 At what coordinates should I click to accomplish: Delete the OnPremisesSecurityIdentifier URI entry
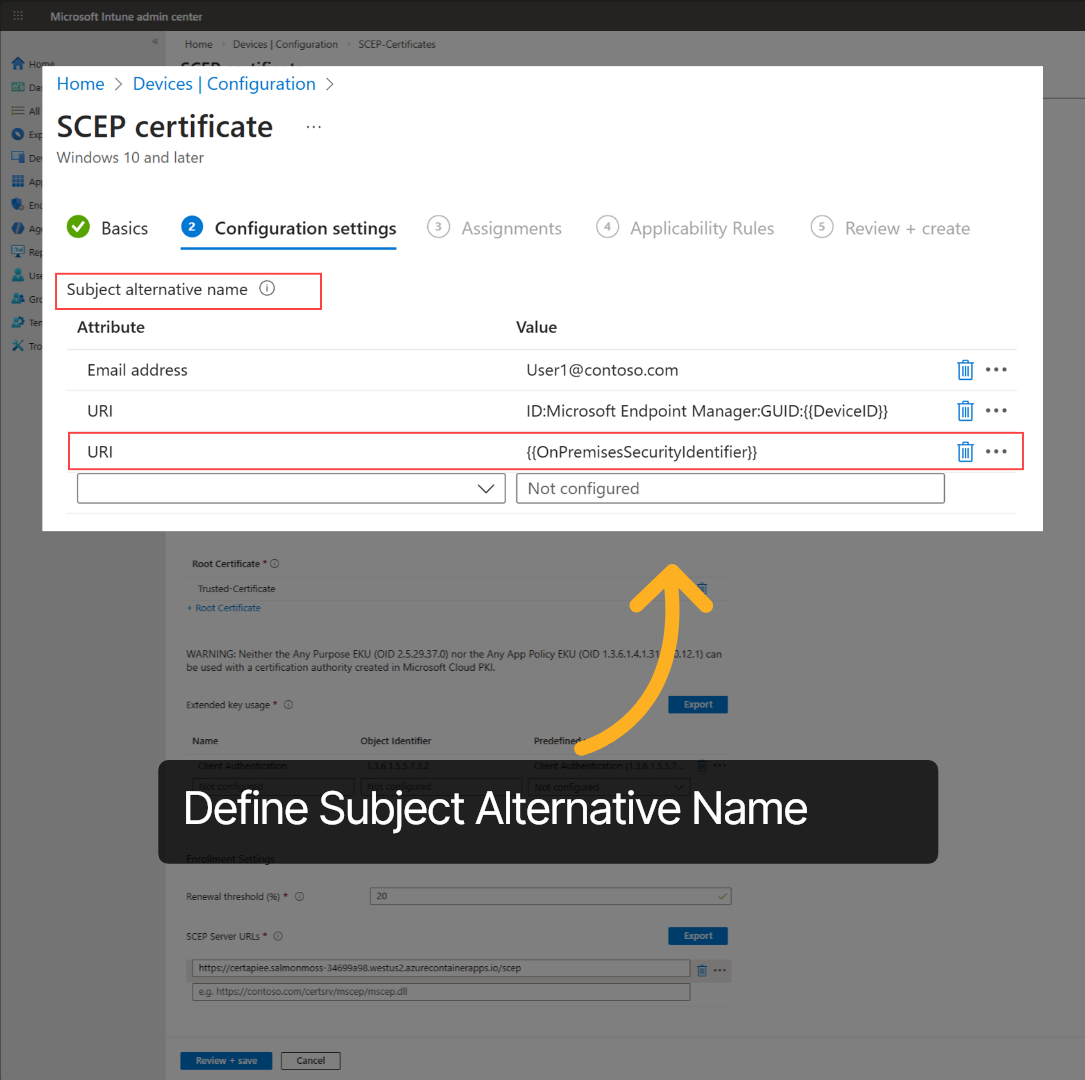point(964,451)
